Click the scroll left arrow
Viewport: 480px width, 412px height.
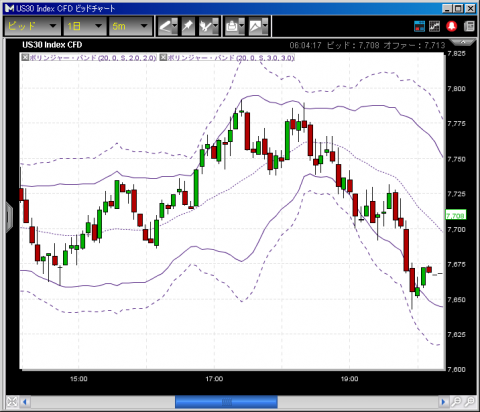(25, 402)
